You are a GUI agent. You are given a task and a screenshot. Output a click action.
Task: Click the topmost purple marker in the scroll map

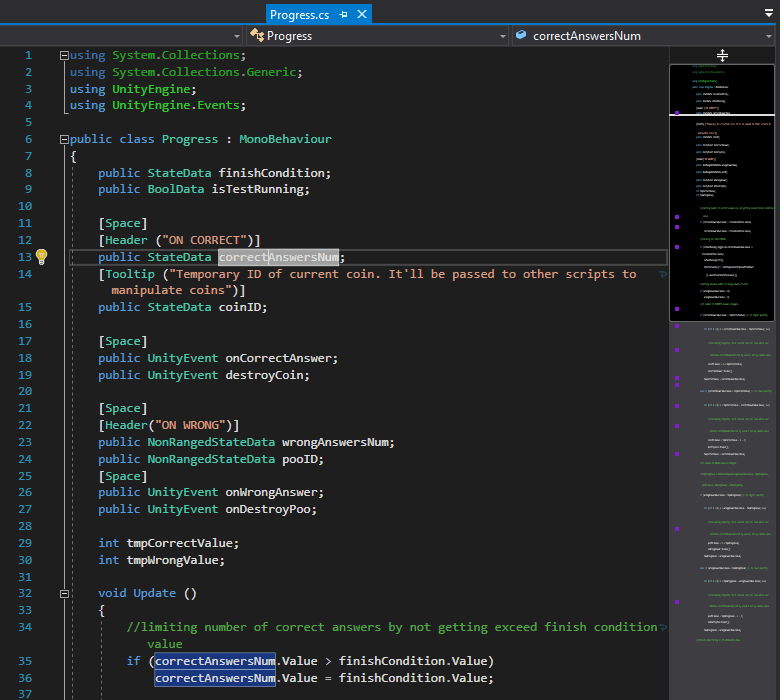(677, 113)
